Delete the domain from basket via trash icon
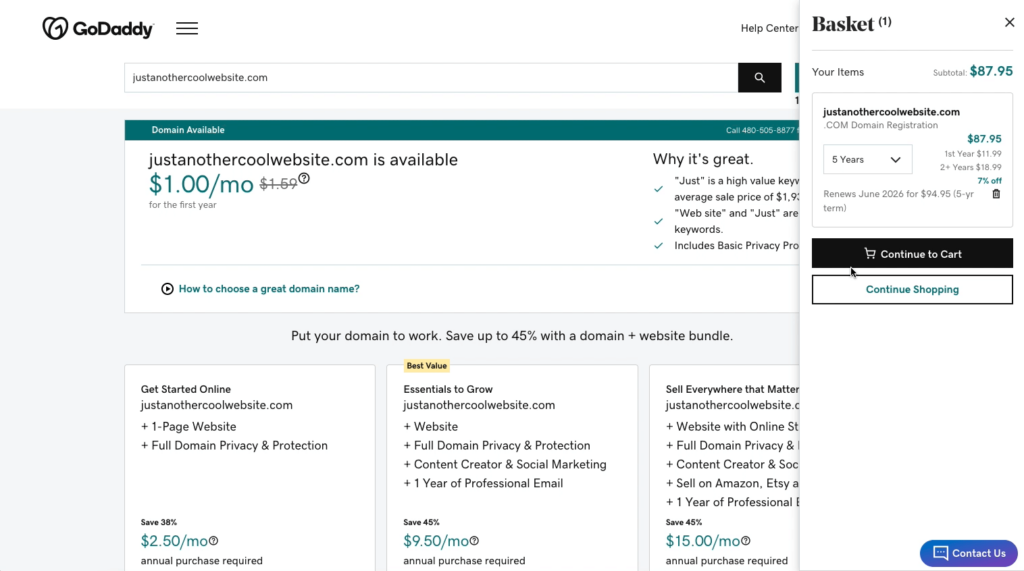1024x571 pixels. (996, 194)
